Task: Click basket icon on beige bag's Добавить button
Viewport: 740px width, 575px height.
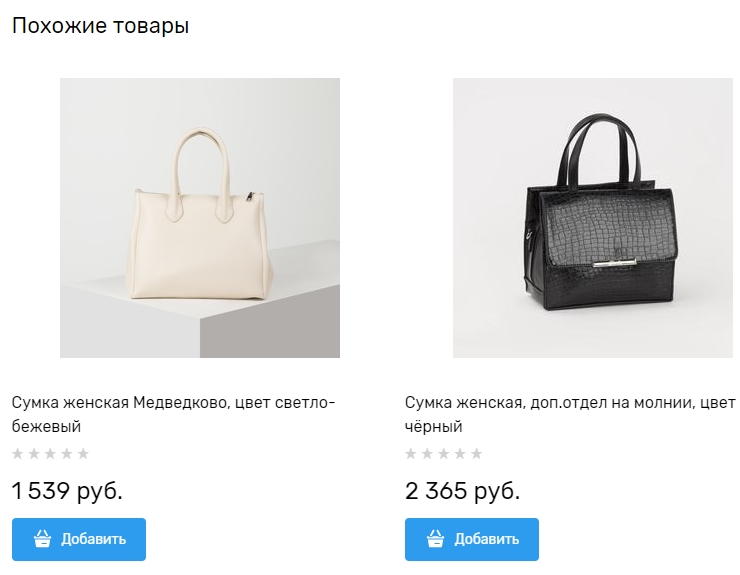Action: point(43,539)
